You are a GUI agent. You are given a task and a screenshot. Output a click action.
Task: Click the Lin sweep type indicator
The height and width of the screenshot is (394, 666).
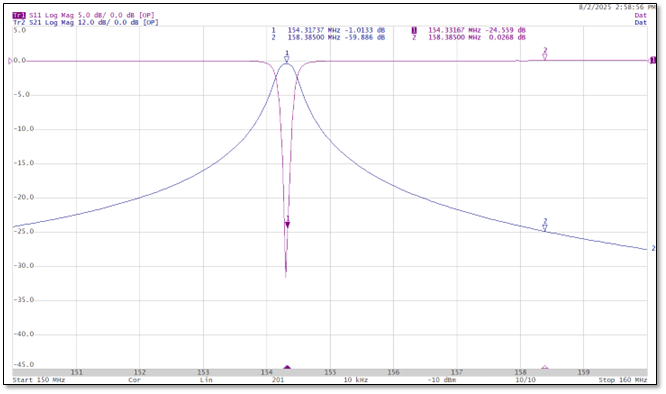tap(206, 380)
